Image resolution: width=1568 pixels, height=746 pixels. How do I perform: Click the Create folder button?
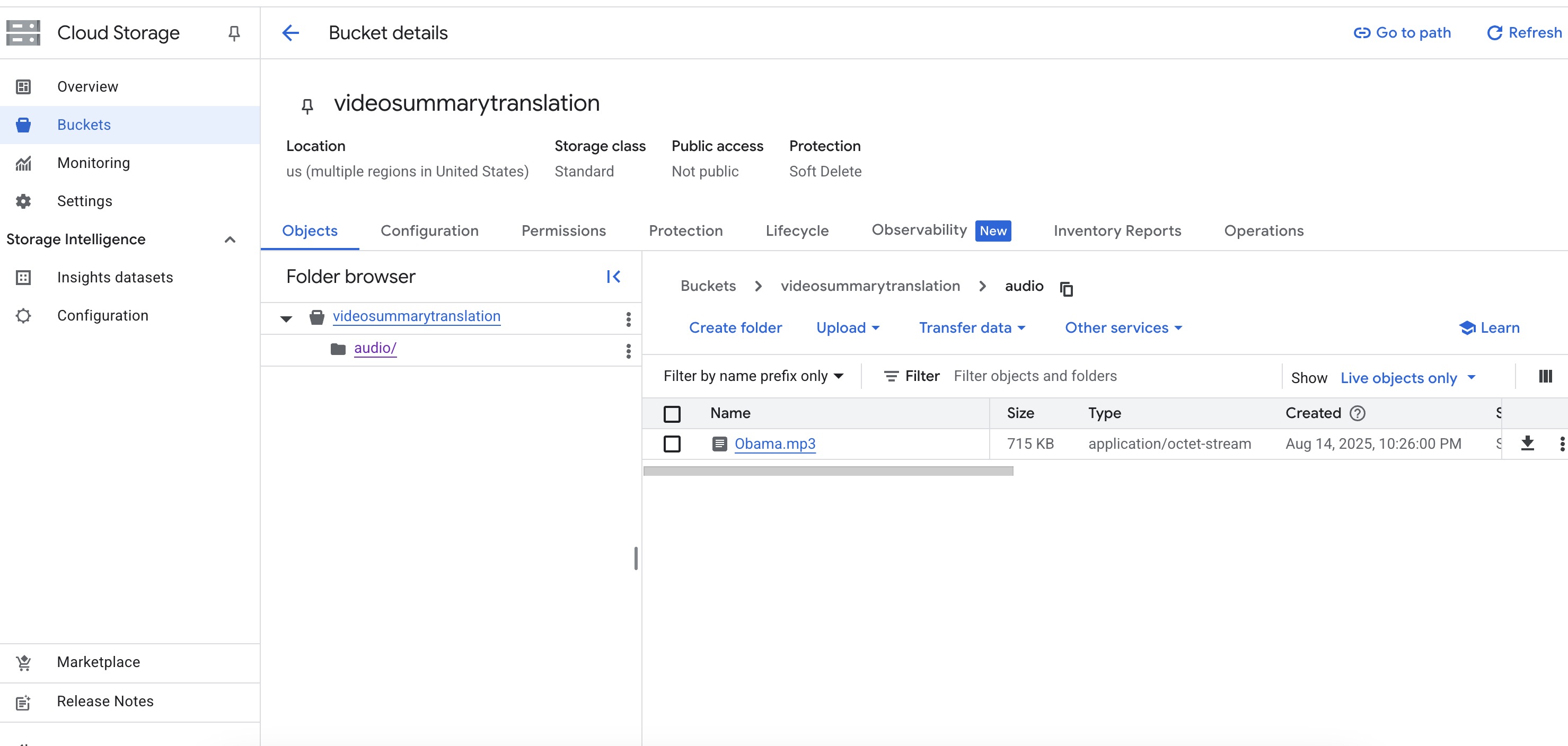735,328
